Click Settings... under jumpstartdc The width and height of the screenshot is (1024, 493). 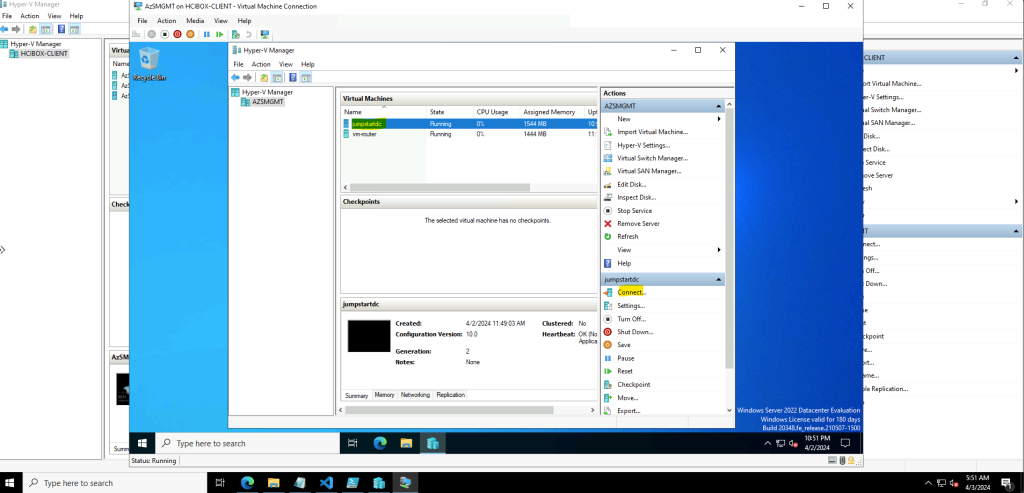coord(631,306)
